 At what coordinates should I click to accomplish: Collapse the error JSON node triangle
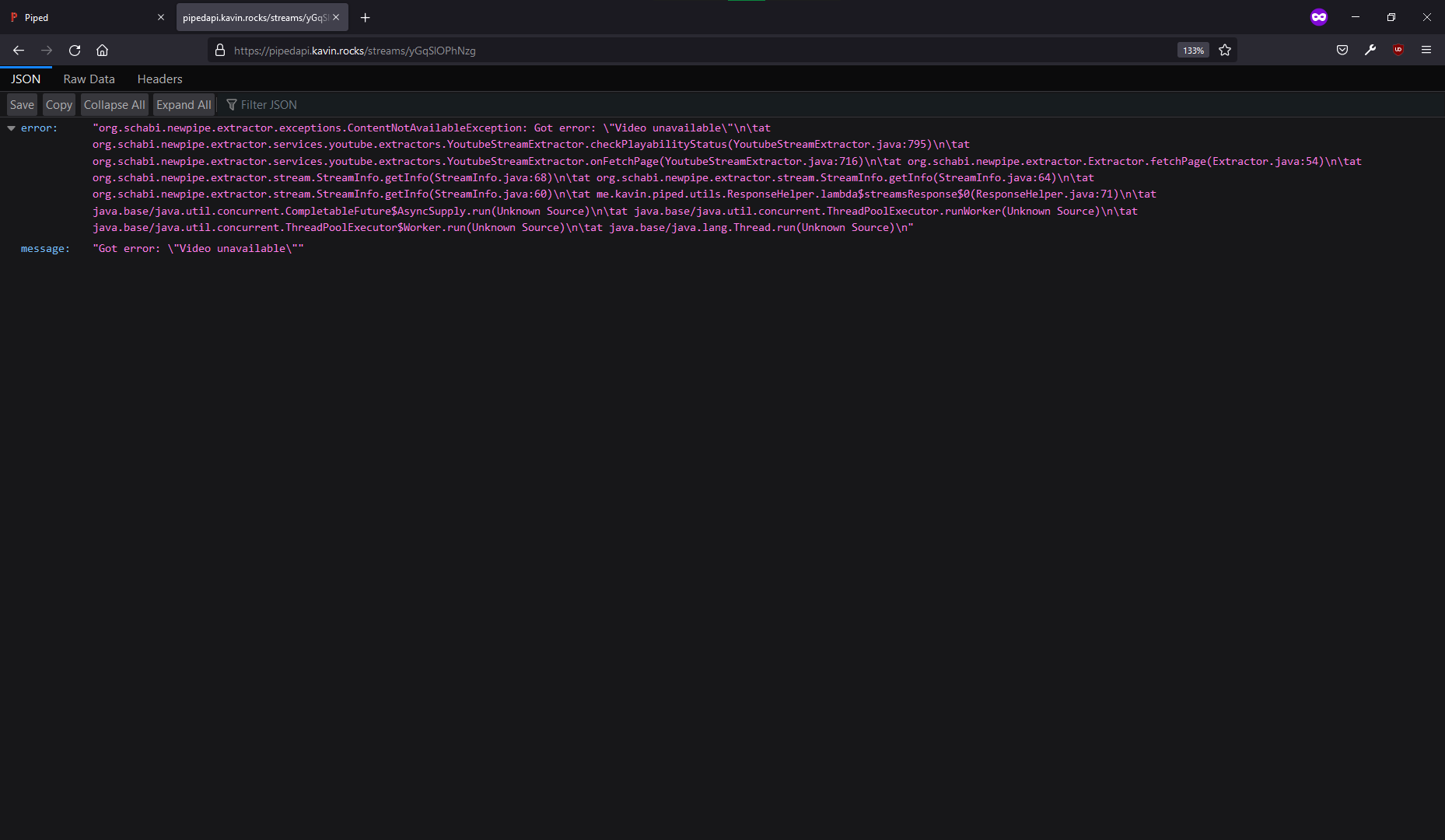(x=10, y=128)
